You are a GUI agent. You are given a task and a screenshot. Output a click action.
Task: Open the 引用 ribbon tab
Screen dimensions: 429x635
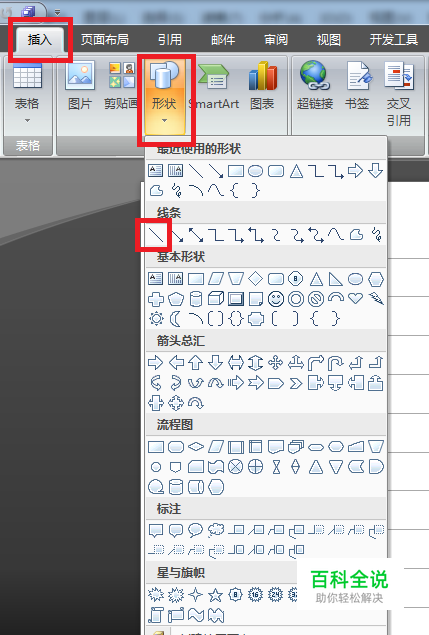[x=170, y=40]
